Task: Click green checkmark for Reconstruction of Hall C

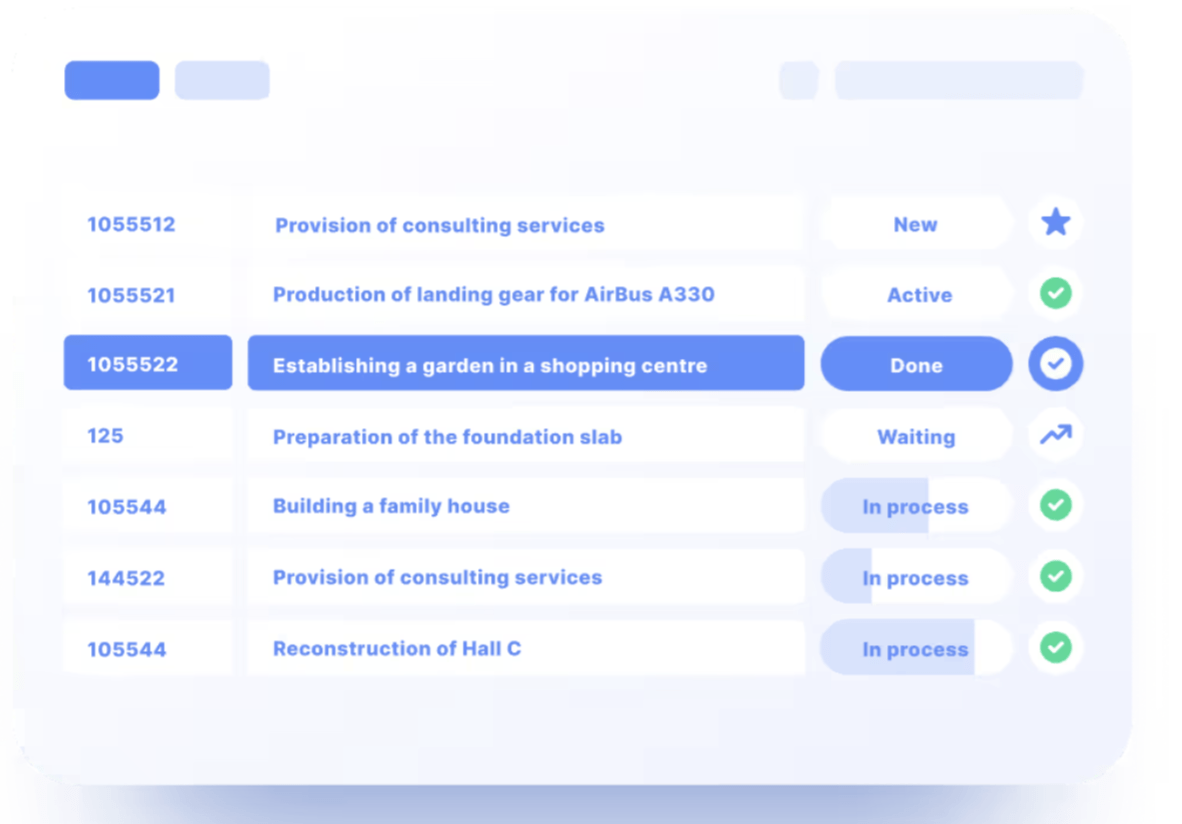Action: [1055, 647]
